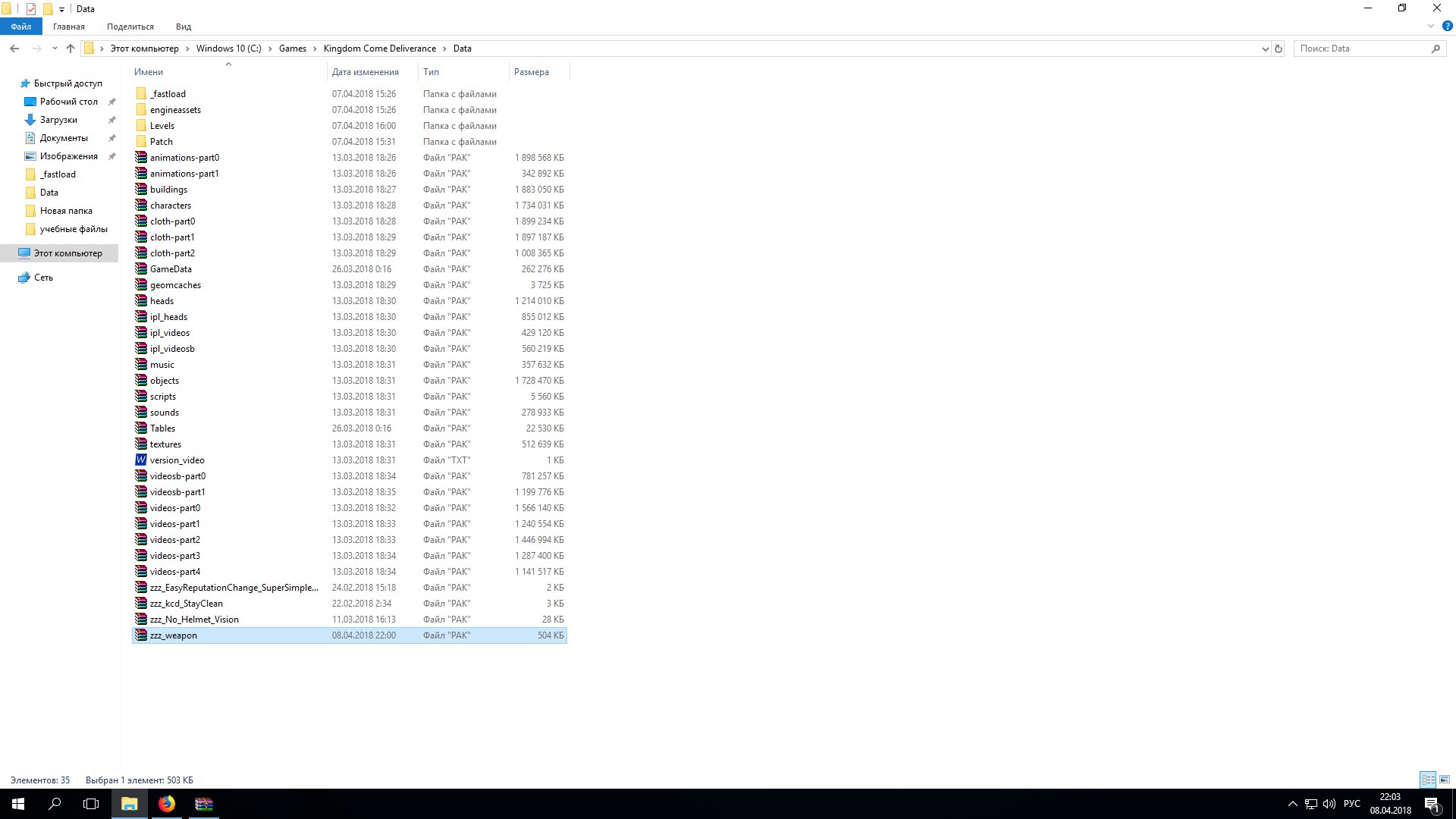Expand the ribbon with the chevron
The width and height of the screenshot is (1456, 819).
pyautogui.click(x=1431, y=26)
